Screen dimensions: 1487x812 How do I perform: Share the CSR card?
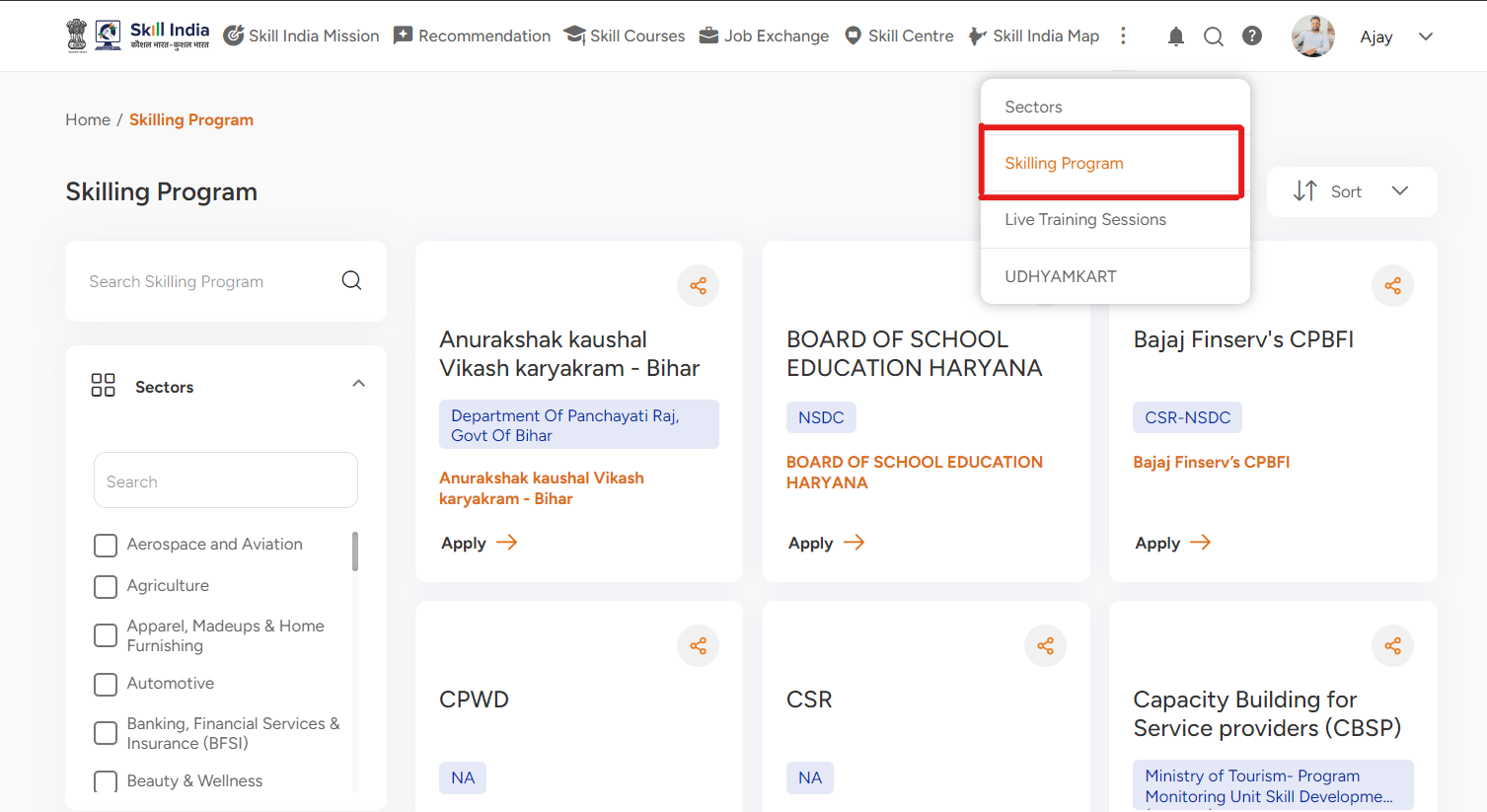click(x=1045, y=646)
